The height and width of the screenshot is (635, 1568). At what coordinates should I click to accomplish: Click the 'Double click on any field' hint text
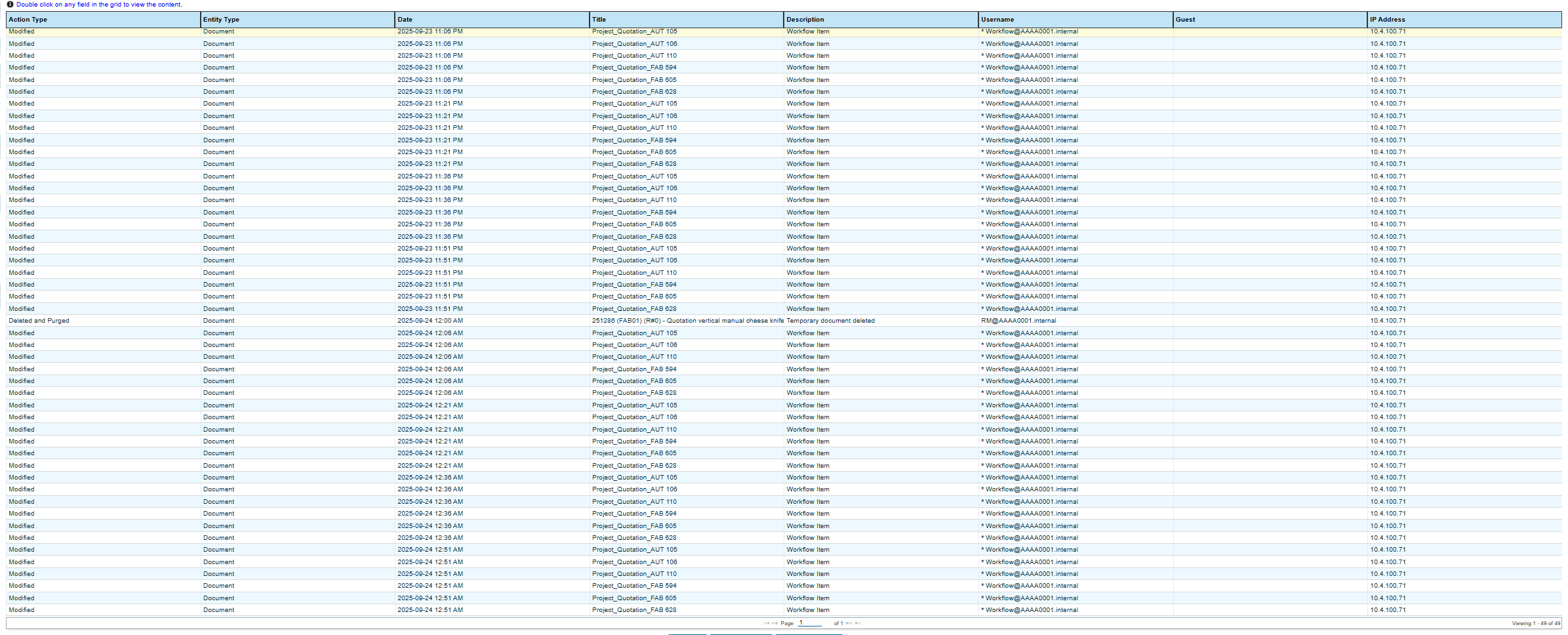click(99, 5)
